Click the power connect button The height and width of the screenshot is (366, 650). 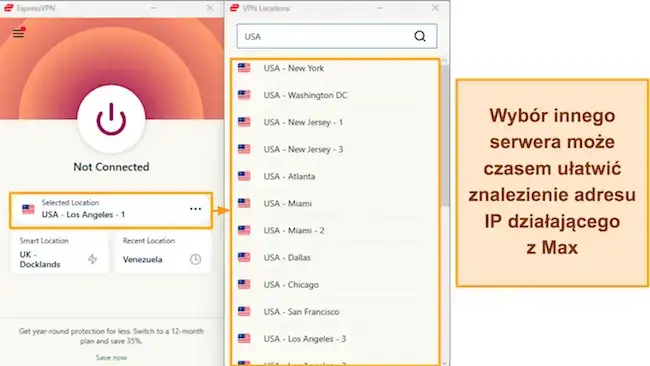pyautogui.click(x=111, y=119)
